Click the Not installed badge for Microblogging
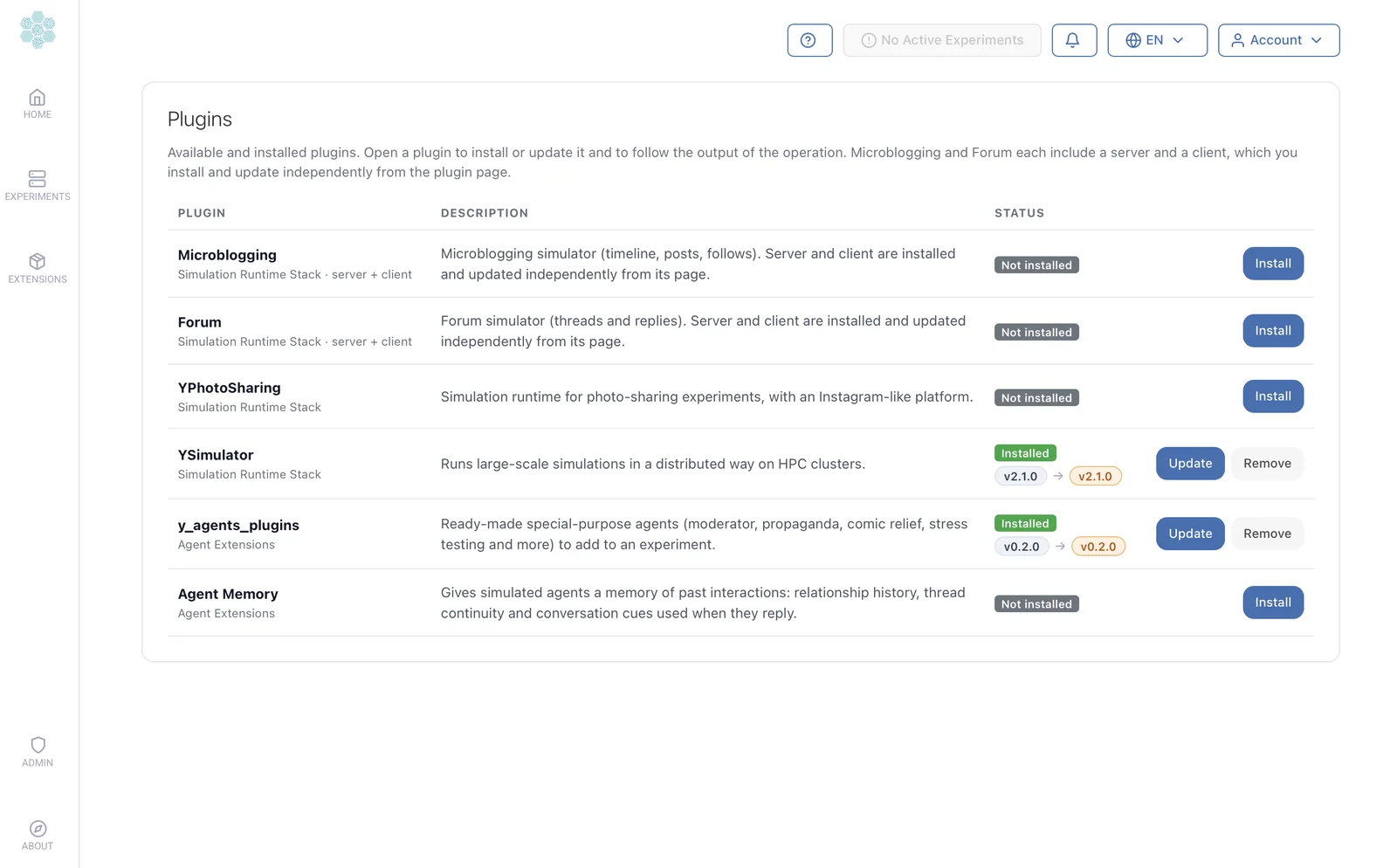This screenshot has height=868, width=1397. click(x=1036, y=265)
